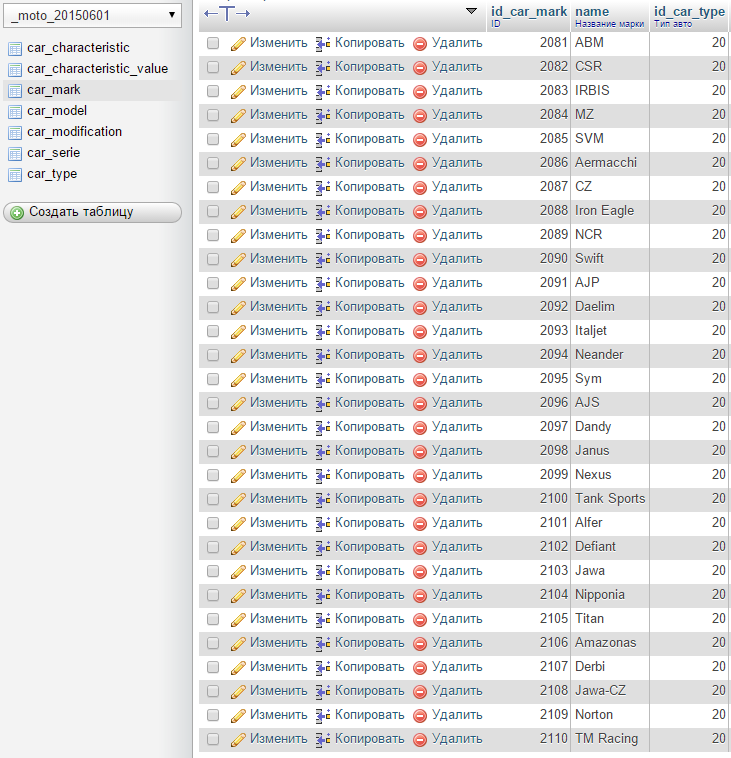
Task: Click the copy icon in Neander row
Action: pyautogui.click(x=323, y=356)
